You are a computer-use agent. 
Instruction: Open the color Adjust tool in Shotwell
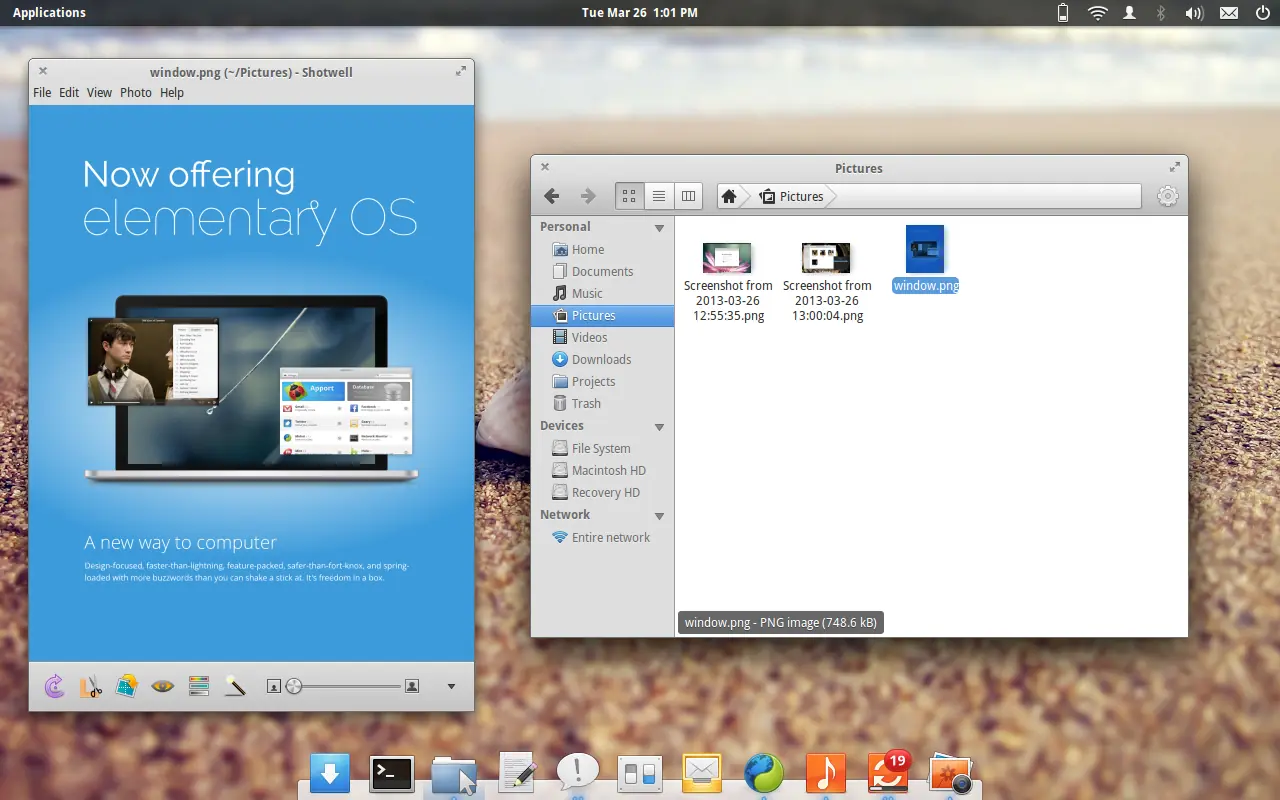point(199,686)
